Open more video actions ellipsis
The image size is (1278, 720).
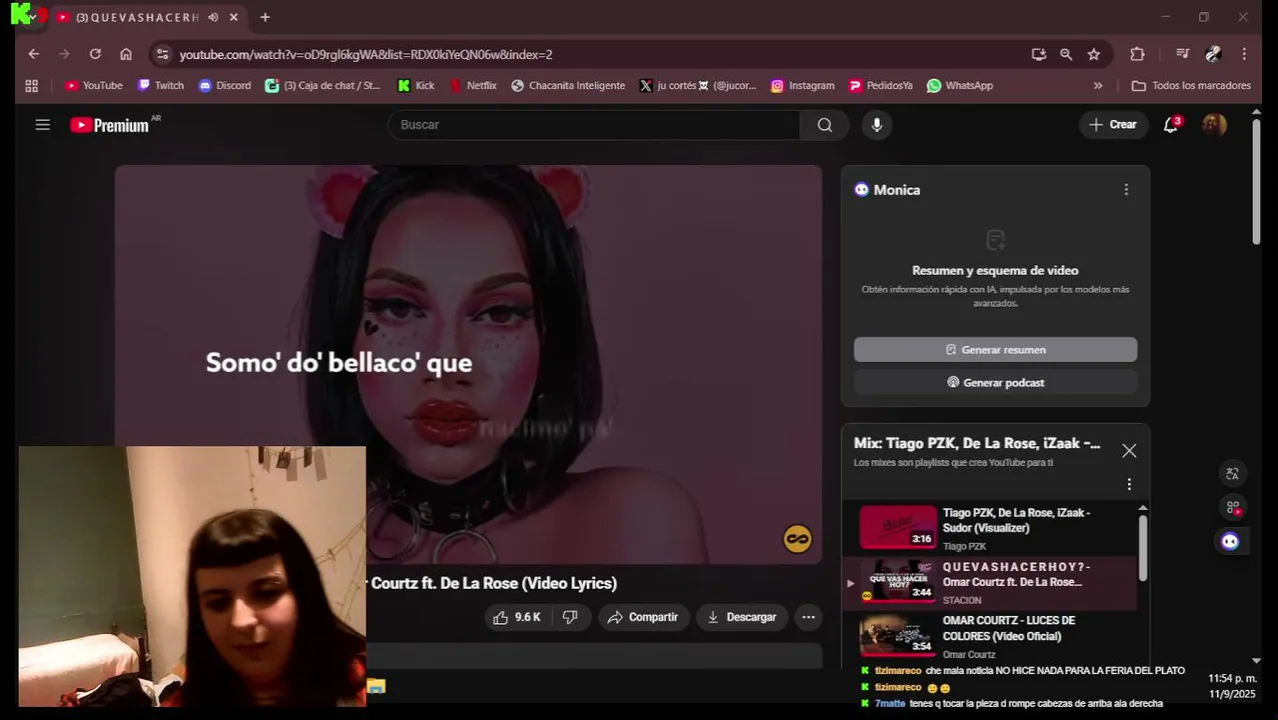click(x=808, y=618)
